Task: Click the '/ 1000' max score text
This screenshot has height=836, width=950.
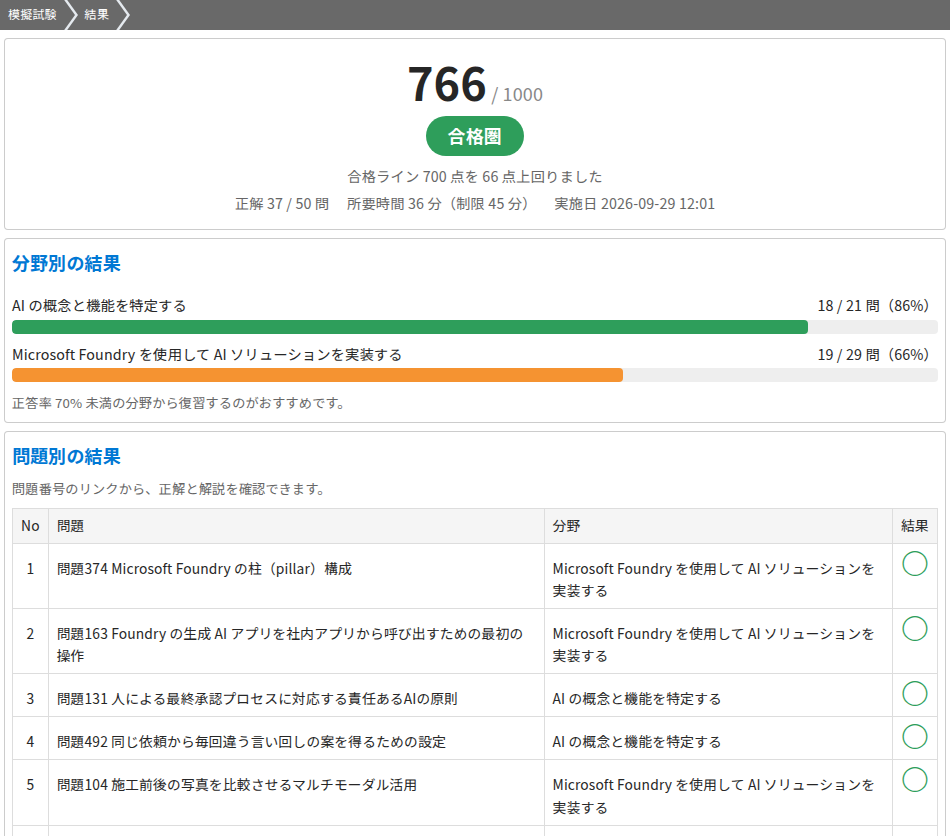Action: (517, 95)
